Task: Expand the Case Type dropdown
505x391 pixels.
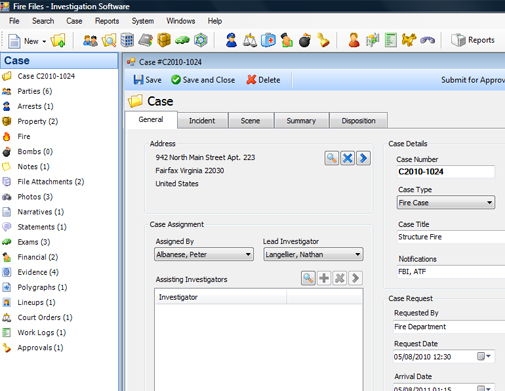Action: (x=489, y=203)
